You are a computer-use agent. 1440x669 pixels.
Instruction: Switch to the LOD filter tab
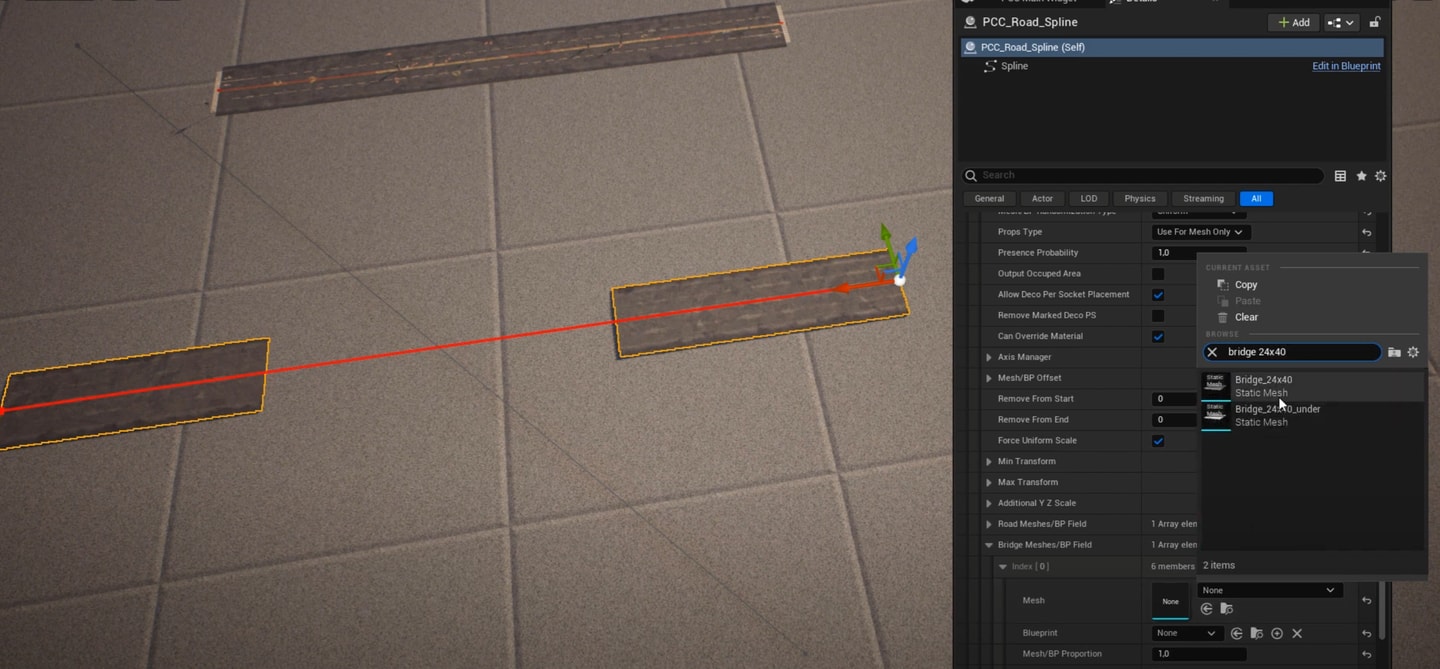1089,198
